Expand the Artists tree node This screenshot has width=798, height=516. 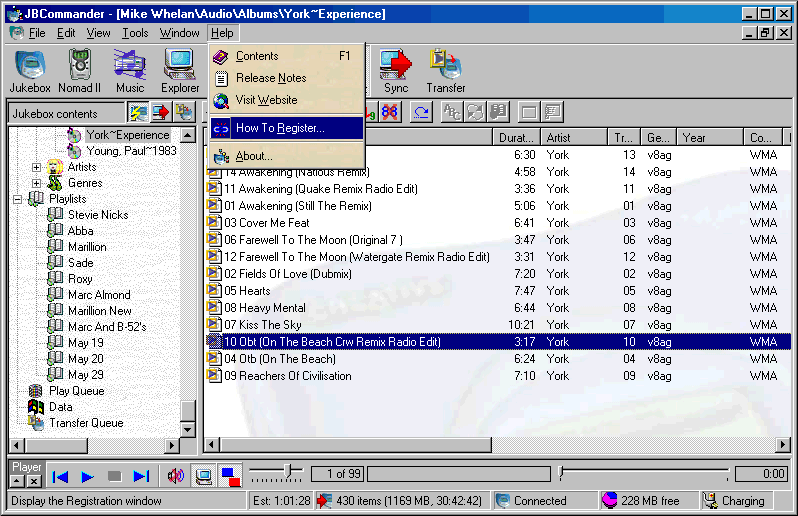(x=37, y=167)
